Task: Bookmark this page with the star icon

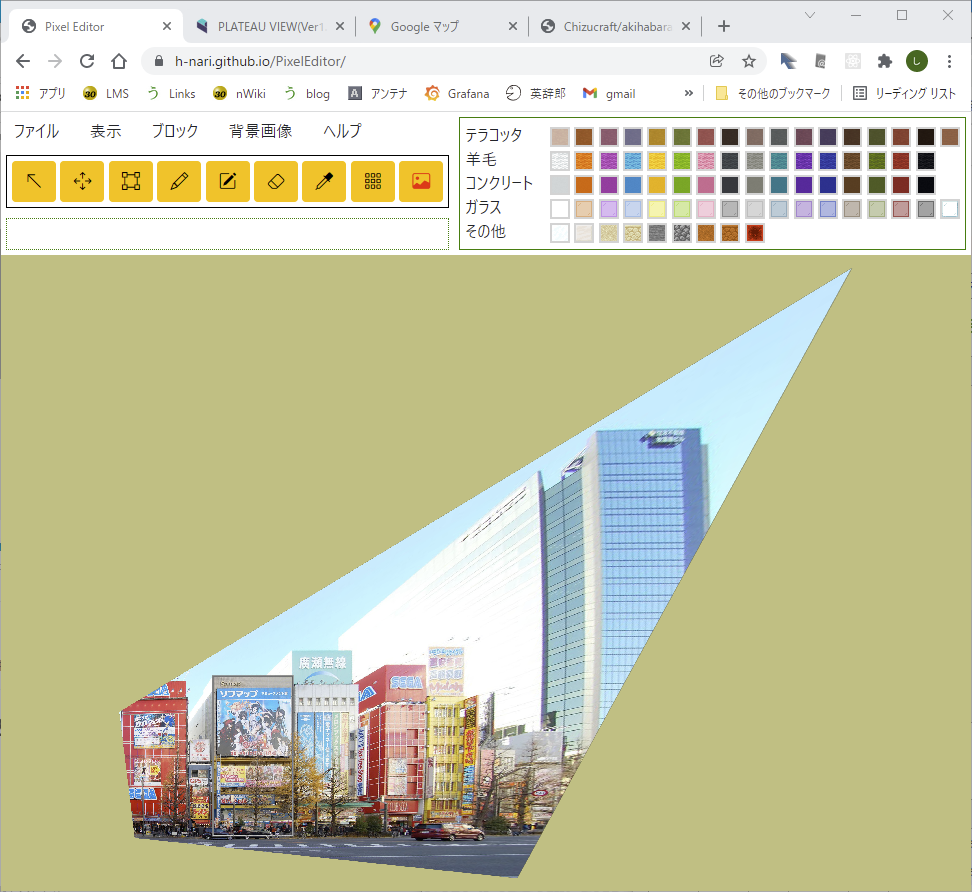Action: 748,61
